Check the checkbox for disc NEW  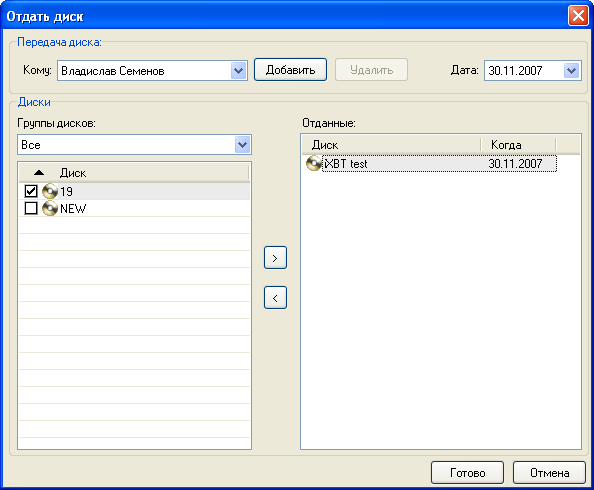pyautogui.click(x=31, y=208)
